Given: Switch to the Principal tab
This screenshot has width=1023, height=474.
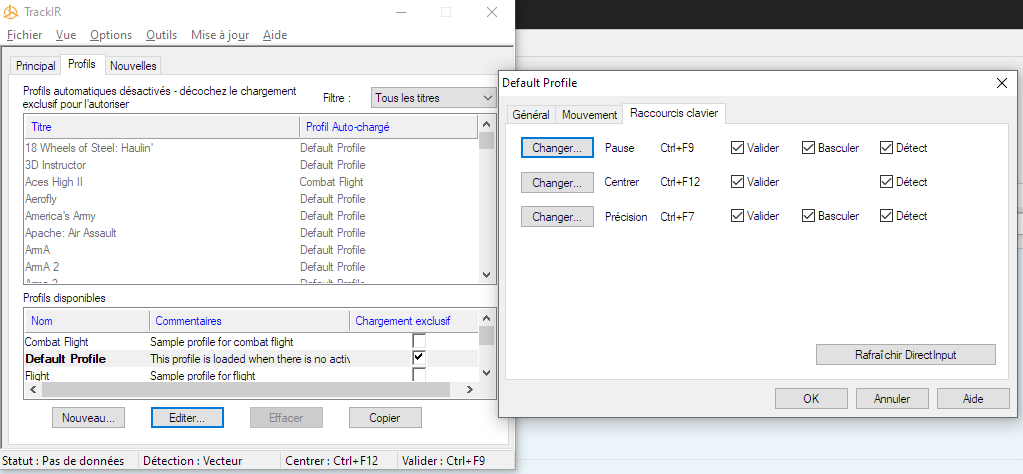Looking at the screenshot, I should click(x=35, y=66).
